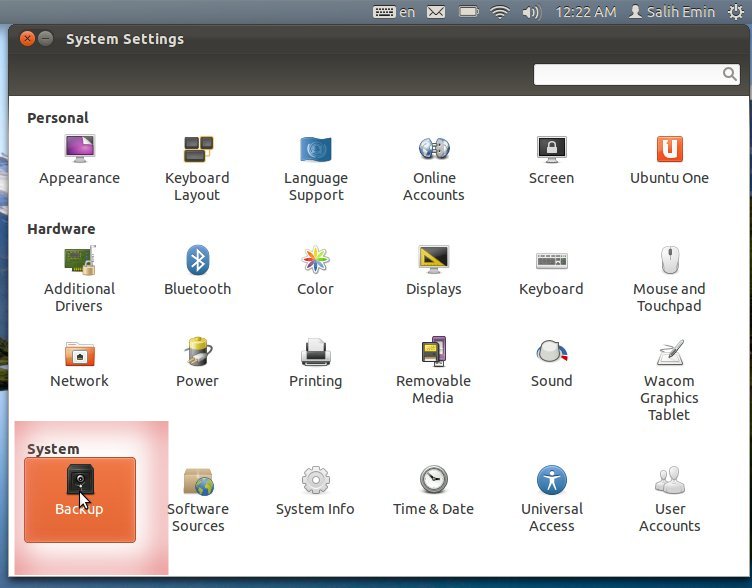Open the keyboard language indicator menu
Image resolution: width=752 pixels, height=588 pixels.
pos(394,12)
